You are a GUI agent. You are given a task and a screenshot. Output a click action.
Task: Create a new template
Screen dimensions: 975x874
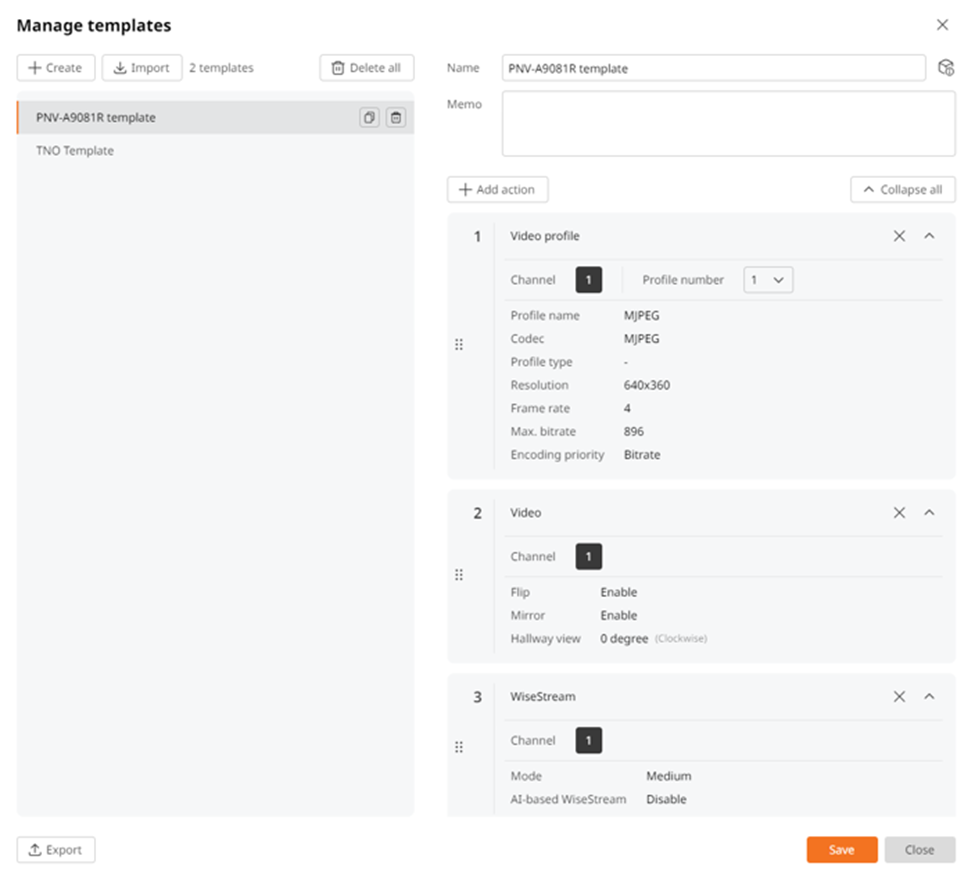point(55,68)
